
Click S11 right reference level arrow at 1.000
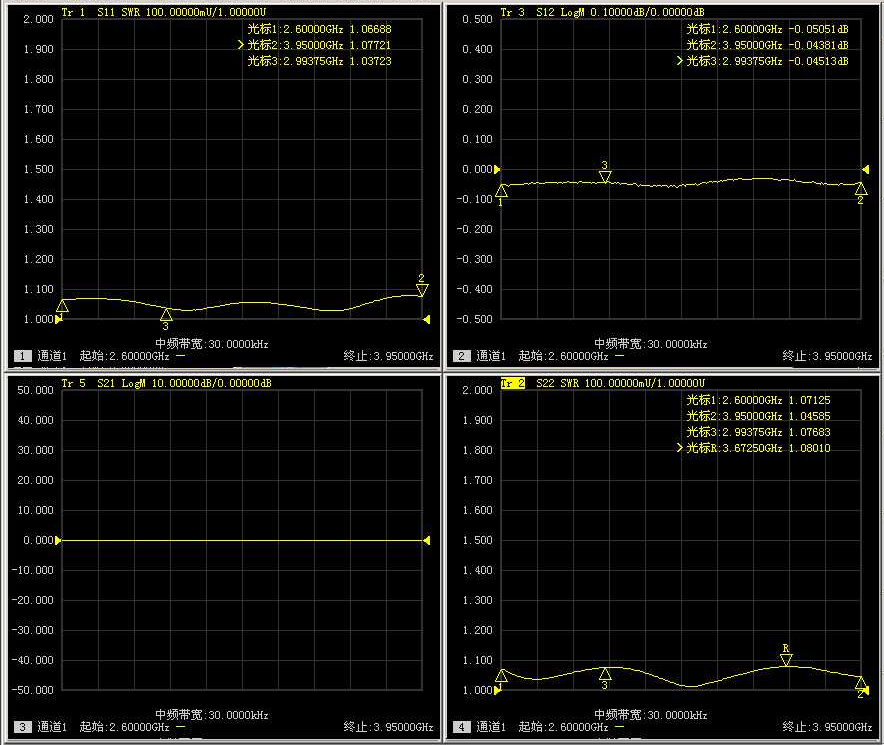click(x=427, y=319)
